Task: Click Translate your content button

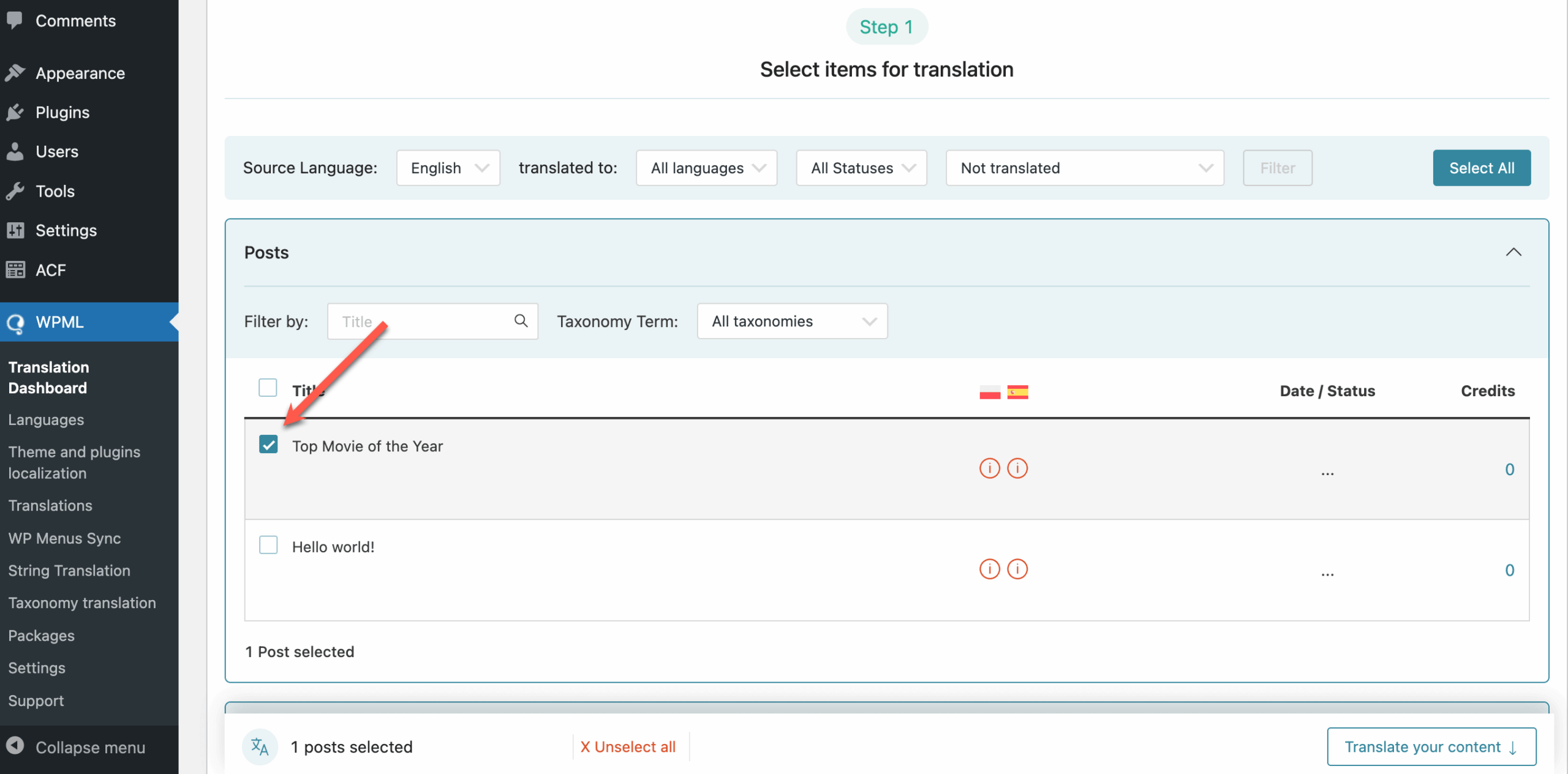Action: coord(1431,746)
